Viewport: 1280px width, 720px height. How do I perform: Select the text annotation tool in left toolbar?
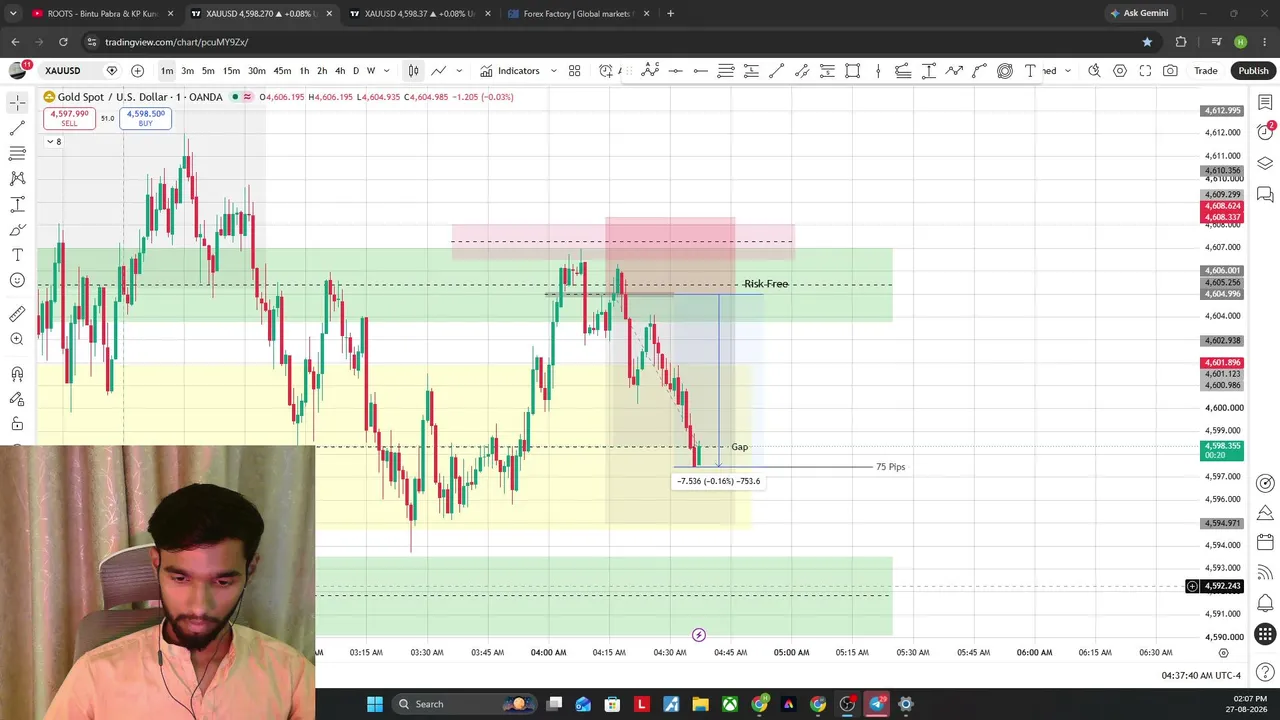coord(17,255)
